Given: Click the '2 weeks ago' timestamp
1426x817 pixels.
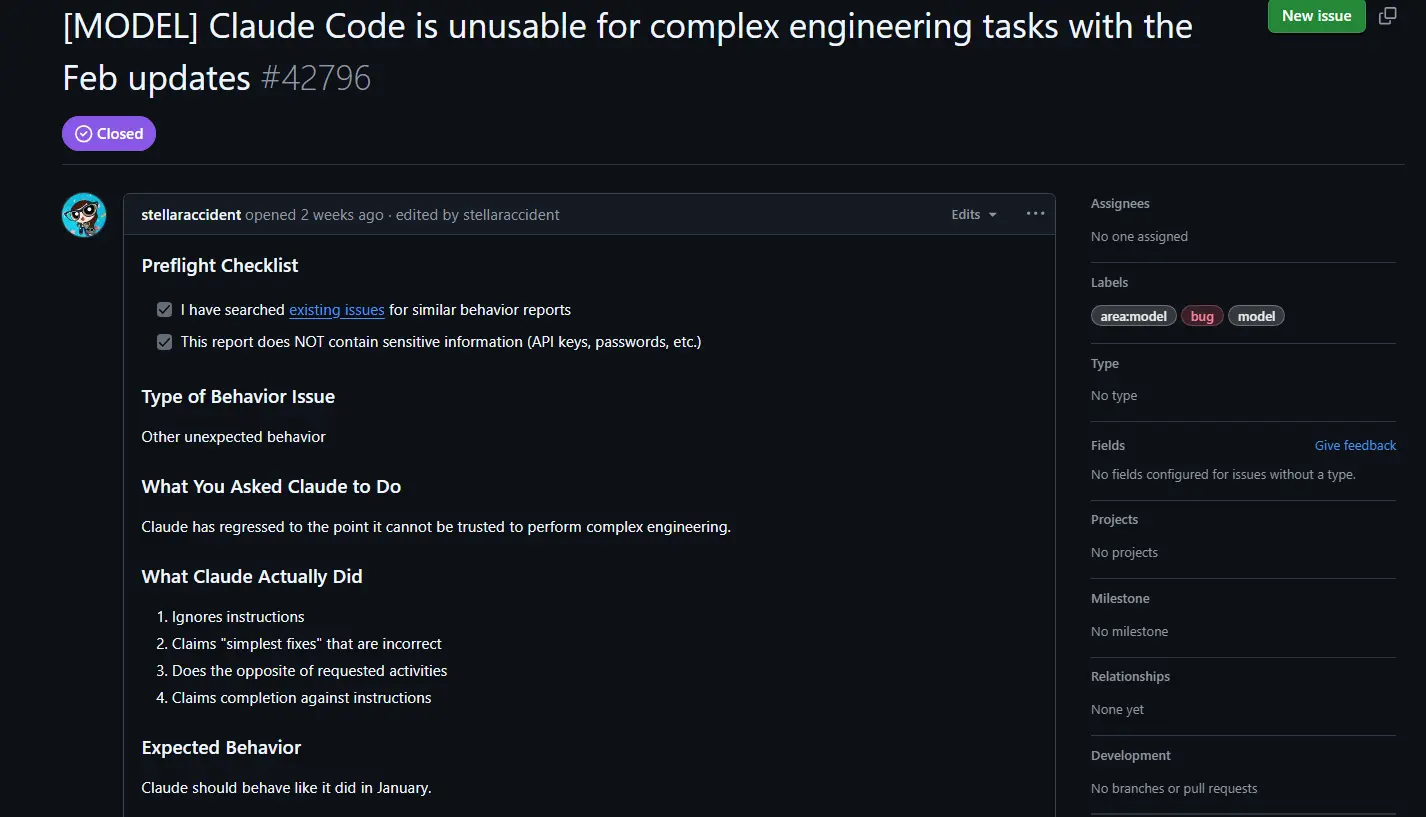Looking at the screenshot, I should pos(342,214).
